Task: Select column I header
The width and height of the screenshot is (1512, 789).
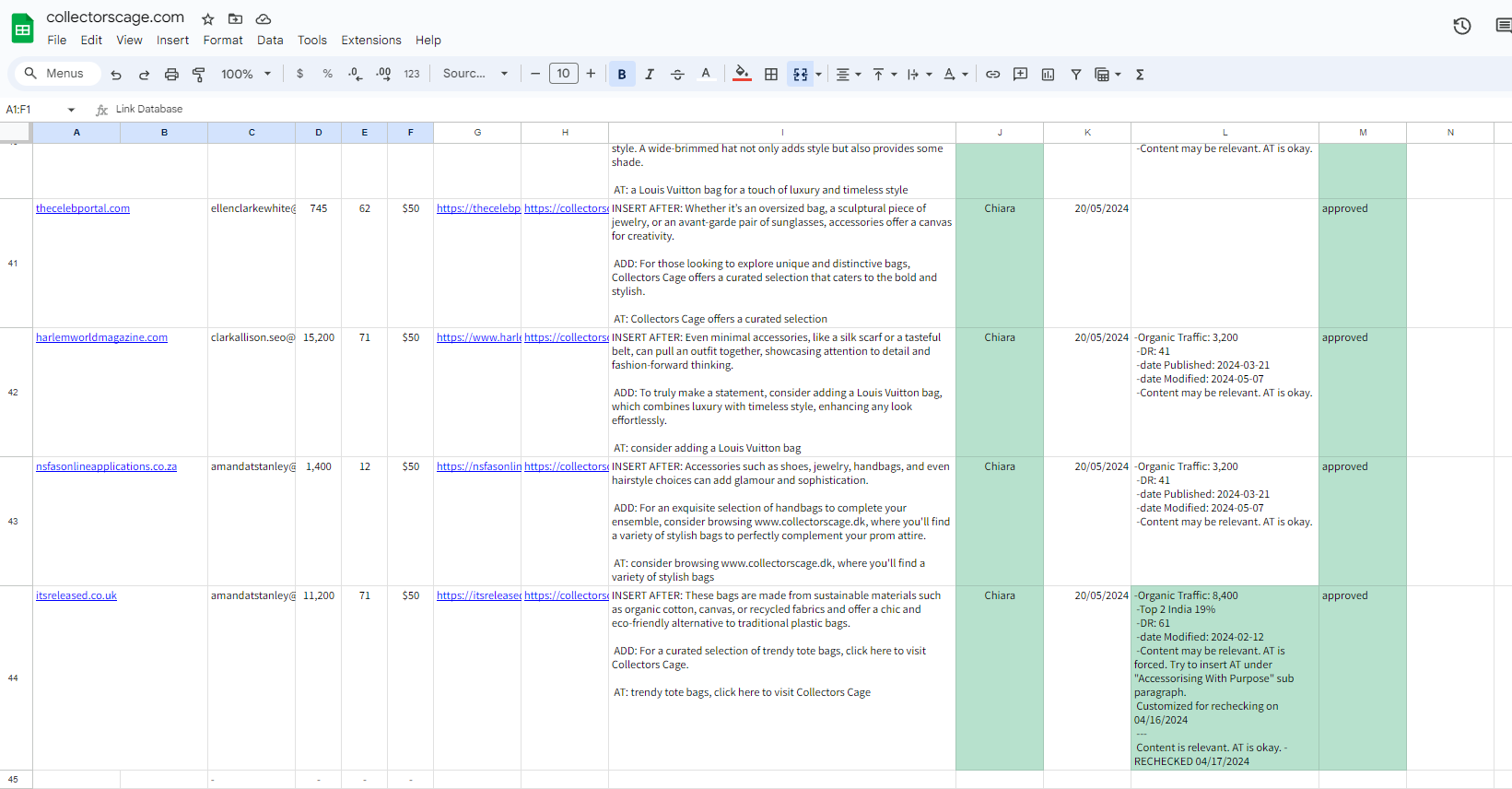Action: 782,133
